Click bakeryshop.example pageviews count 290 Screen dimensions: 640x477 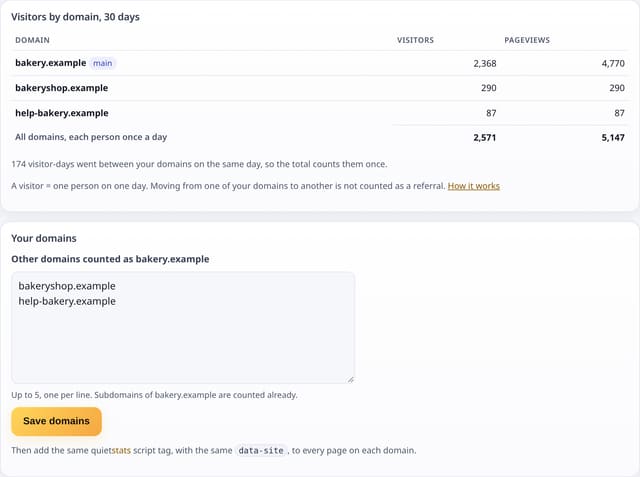point(617,88)
